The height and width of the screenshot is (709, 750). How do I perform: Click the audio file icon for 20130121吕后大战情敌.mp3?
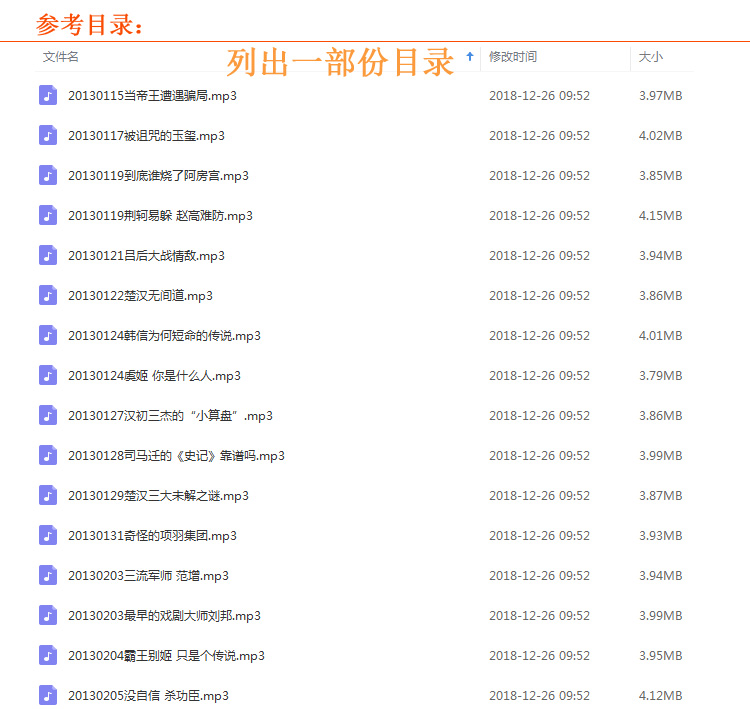(48, 256)
